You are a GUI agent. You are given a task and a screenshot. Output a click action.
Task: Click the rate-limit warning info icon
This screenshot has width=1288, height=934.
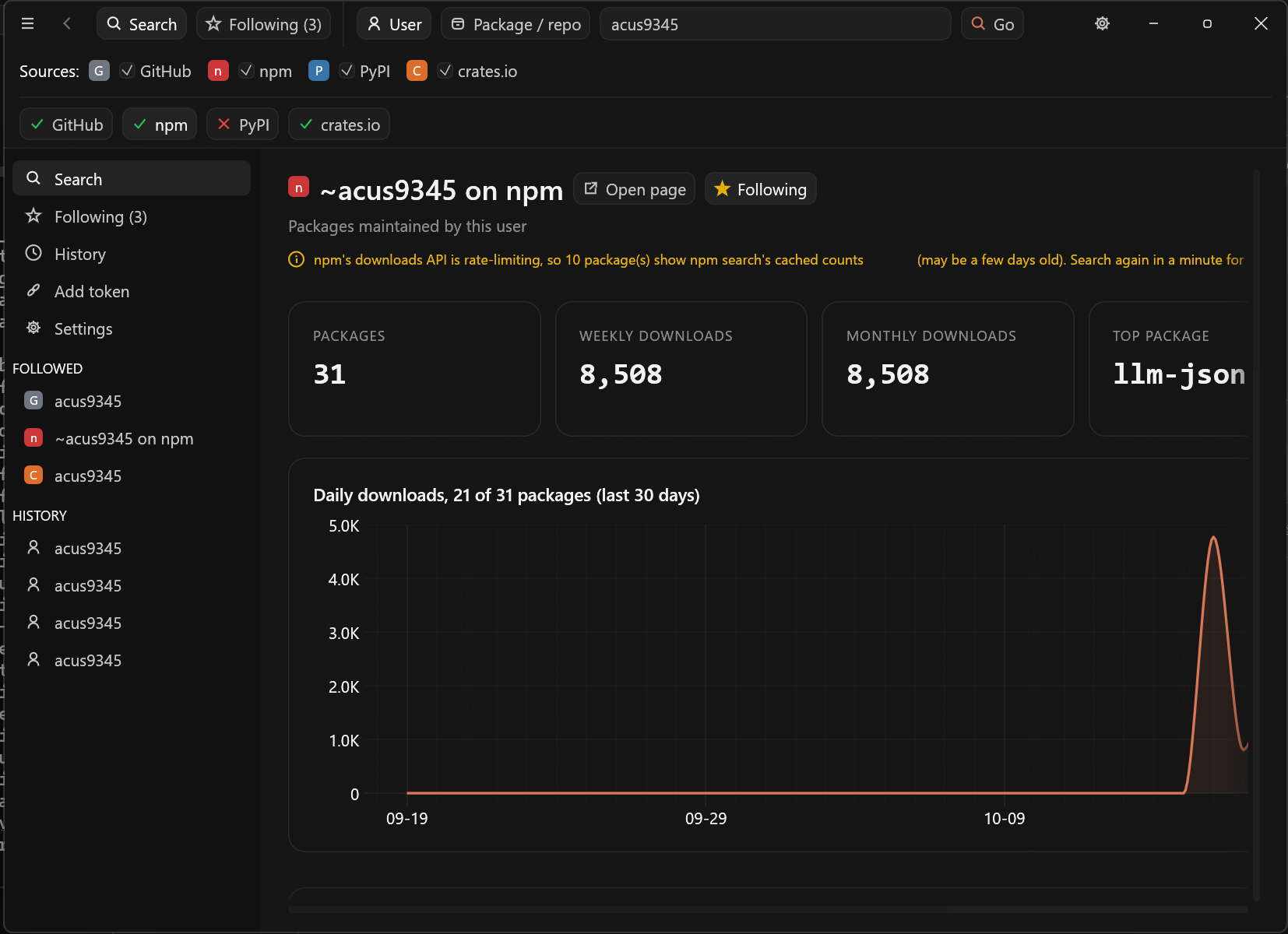[296, 259]
